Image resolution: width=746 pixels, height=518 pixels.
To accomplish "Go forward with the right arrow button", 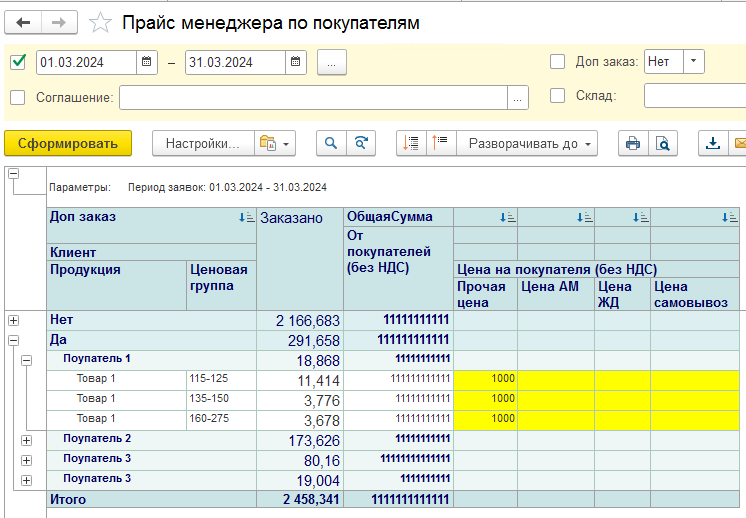I will point(59,22).
